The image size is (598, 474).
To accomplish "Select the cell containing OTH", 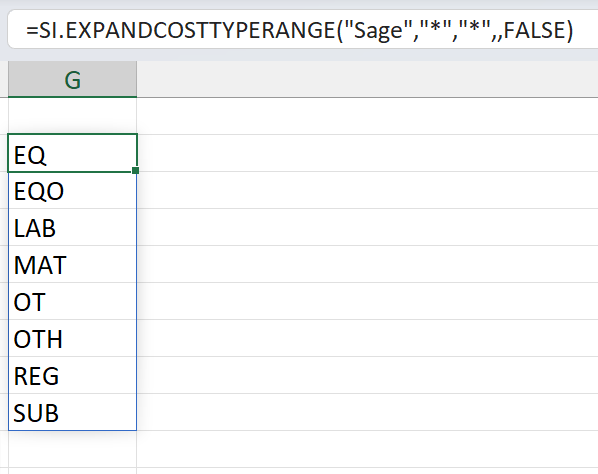I will coord(72,338).
